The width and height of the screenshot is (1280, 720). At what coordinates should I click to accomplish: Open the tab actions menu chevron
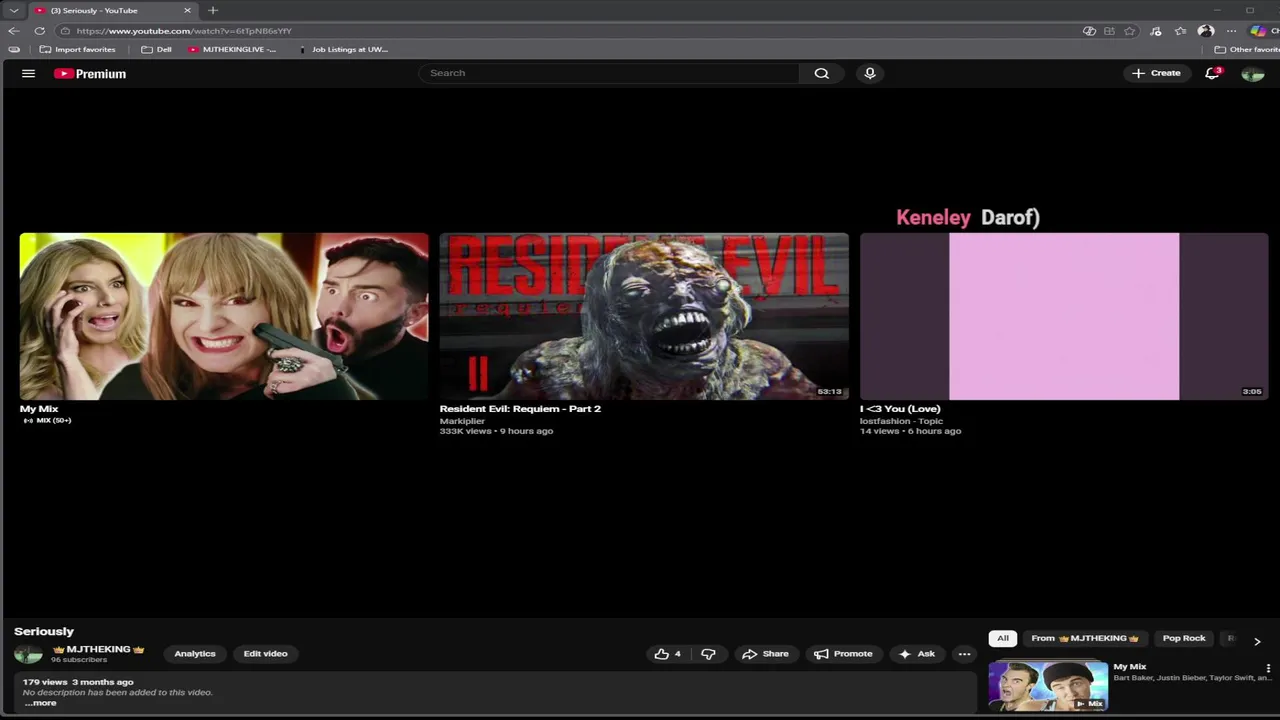coord(13,10)
